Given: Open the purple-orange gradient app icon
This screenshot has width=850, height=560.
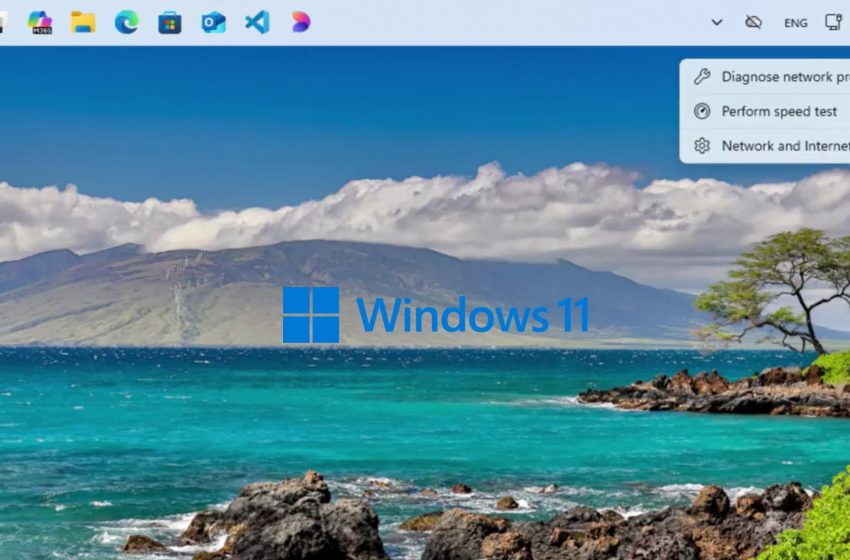Looking at the screenshot, I should point(301,22).
